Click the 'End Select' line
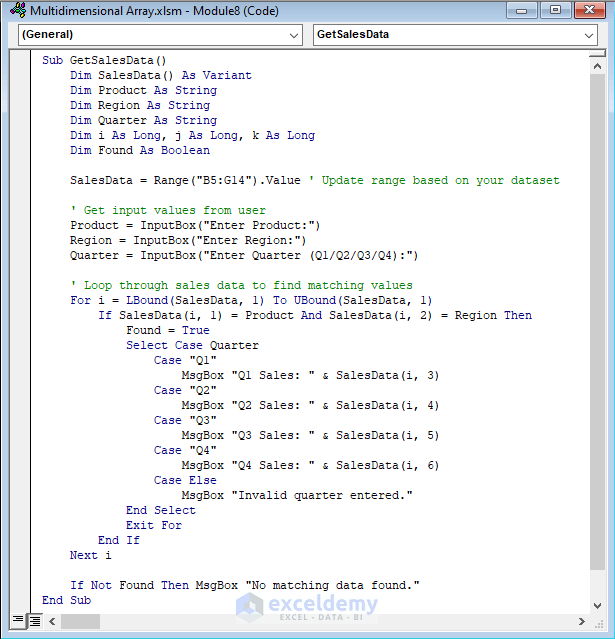The width and height of the screenshot is (615, 639). [161, 510]
